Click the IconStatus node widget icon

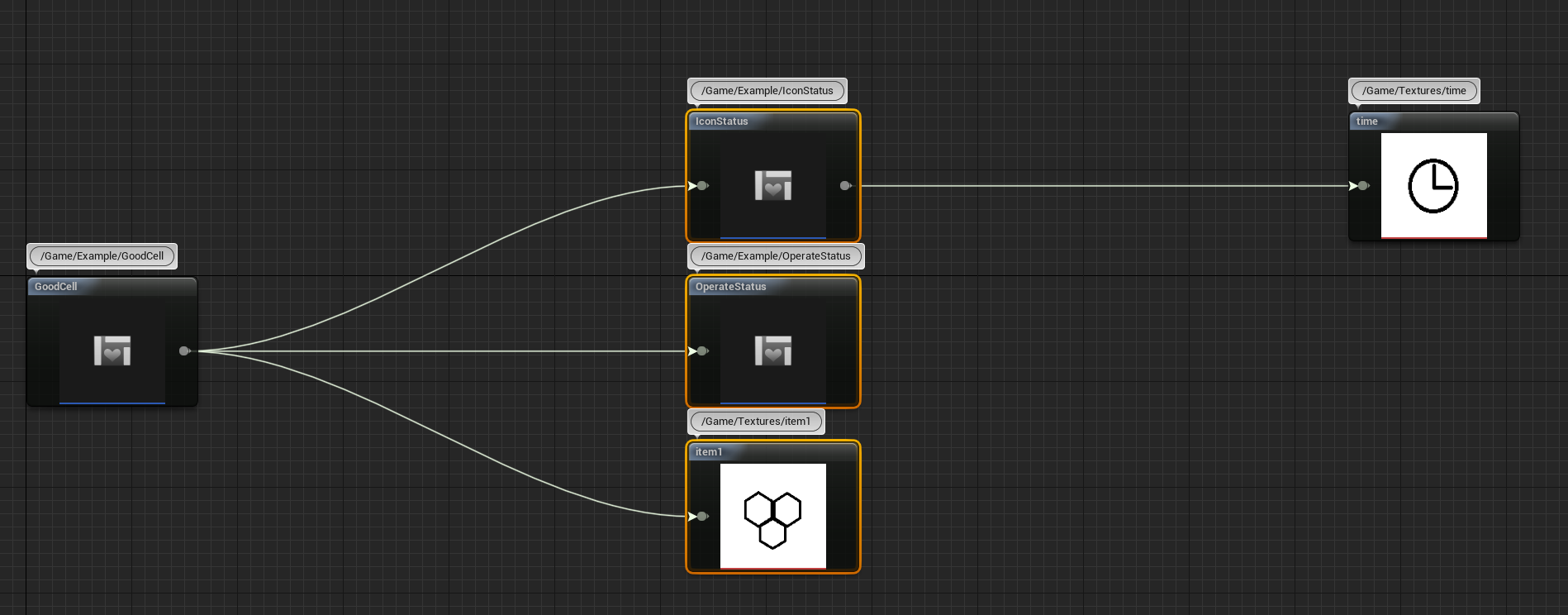[773, 185]
